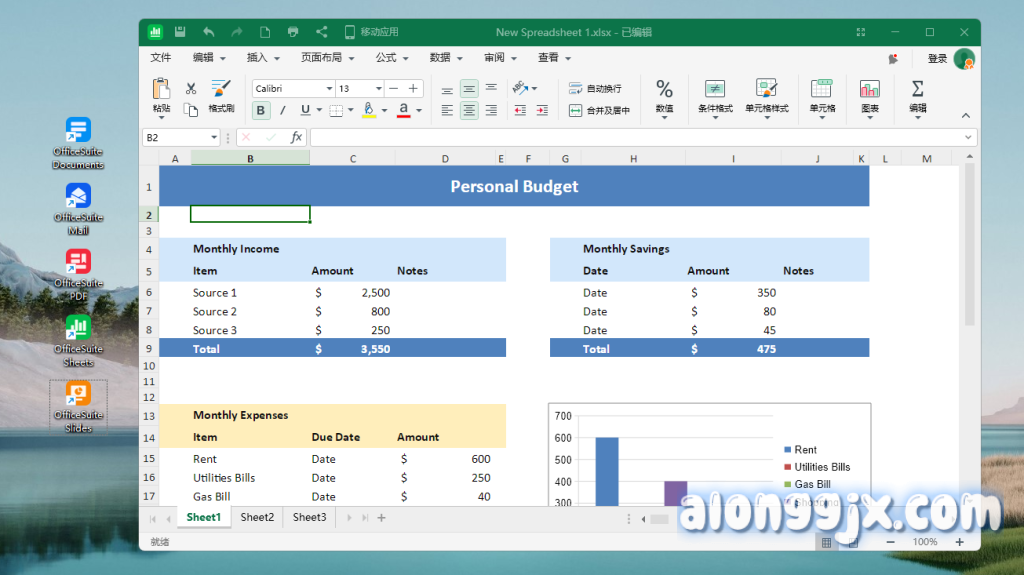Switch to the Sheet2 tab

257,517
